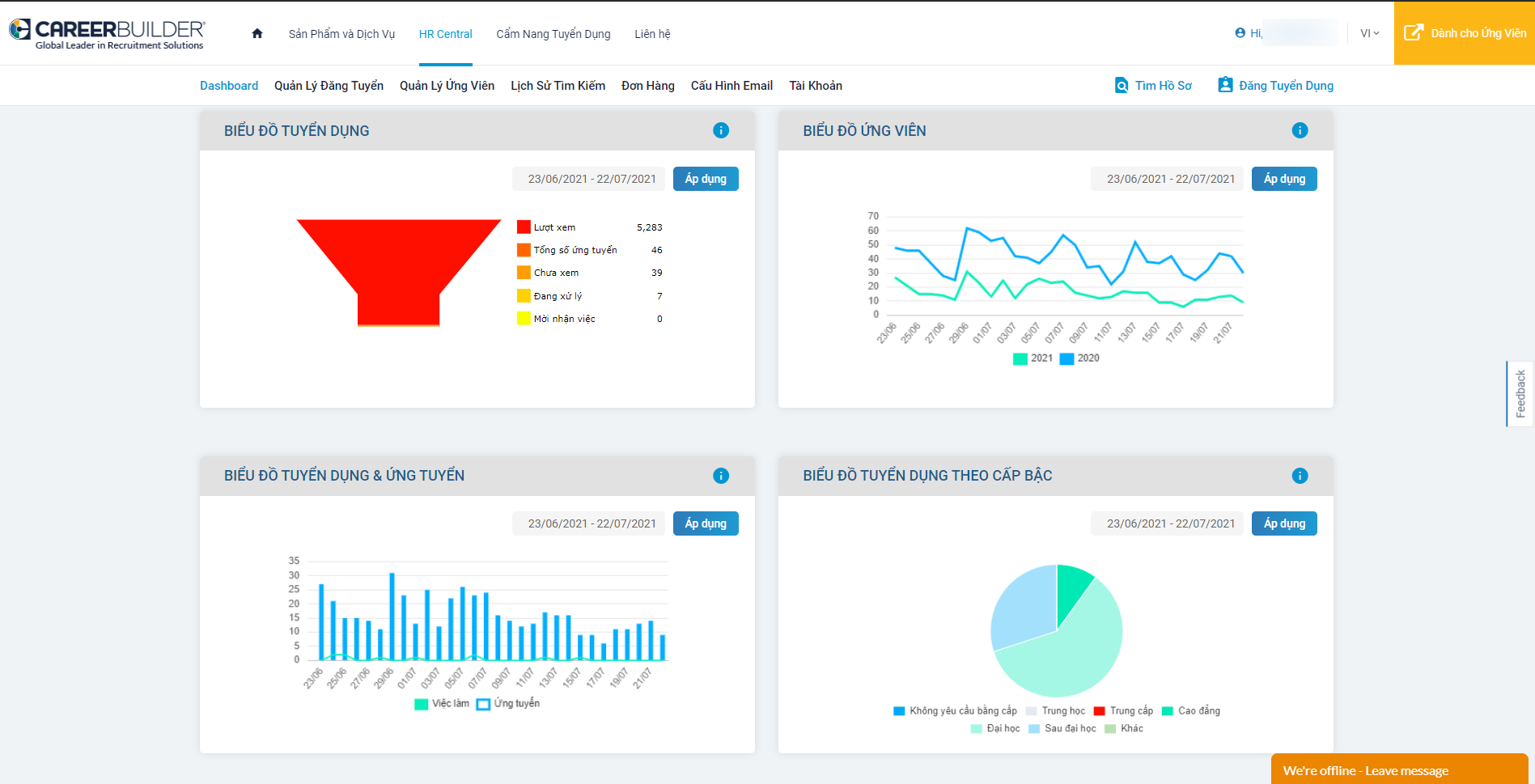Click the Dành cho Ứng Viên external-link icon
This screenshot has width=1535, height=784.
click(1414, 32)
